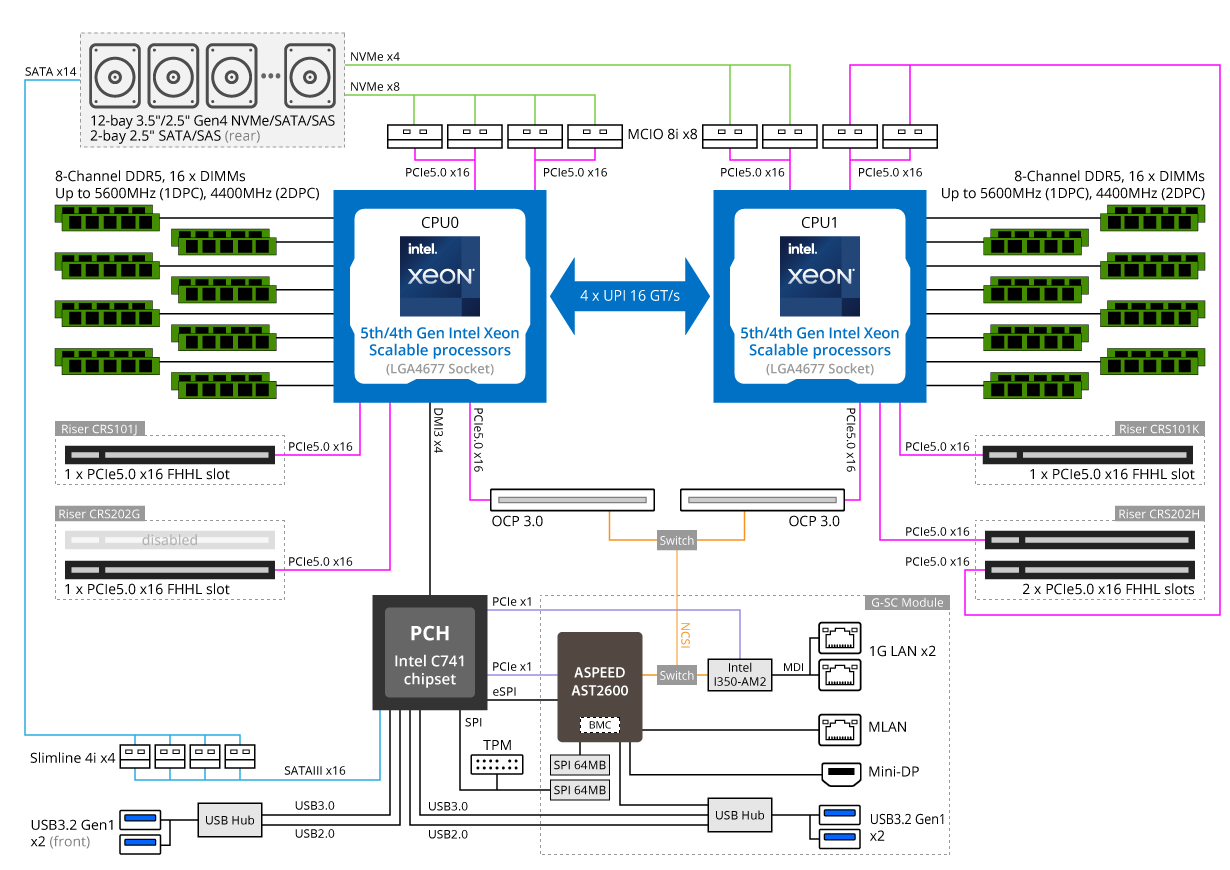Click the 4 x UPI 16 GT/s arrow

click(630, 296)
